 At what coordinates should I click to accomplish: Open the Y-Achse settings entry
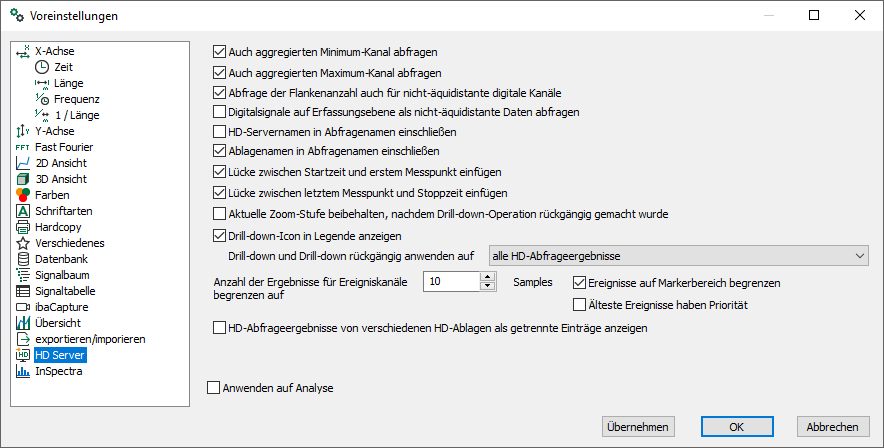coord(55,131)
